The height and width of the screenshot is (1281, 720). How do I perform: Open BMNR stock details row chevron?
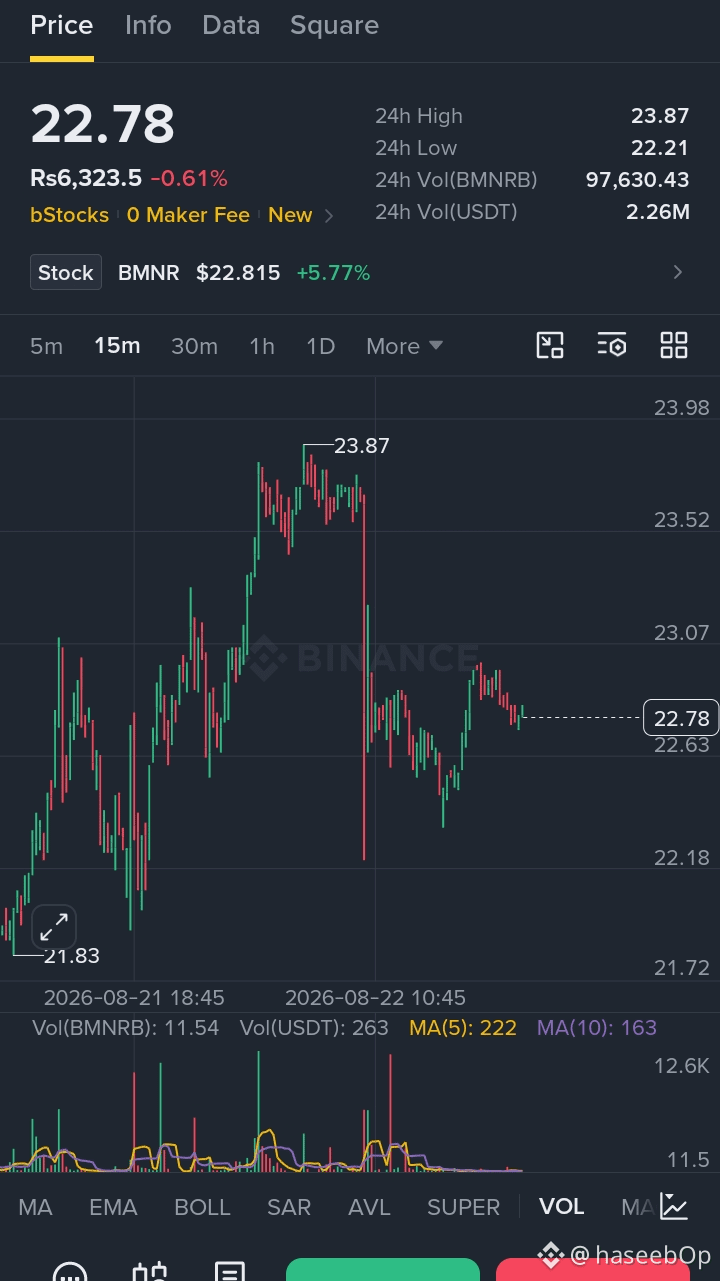(678, 272)
